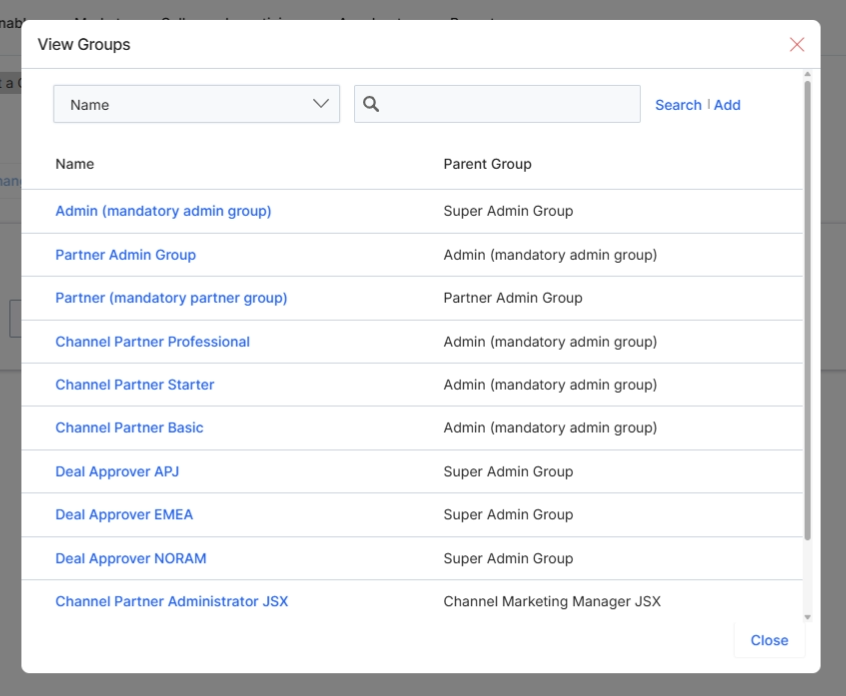846x696 pixels.
Task: Select parent cell of Deal Approver EMEA
Action: [508, 515]
